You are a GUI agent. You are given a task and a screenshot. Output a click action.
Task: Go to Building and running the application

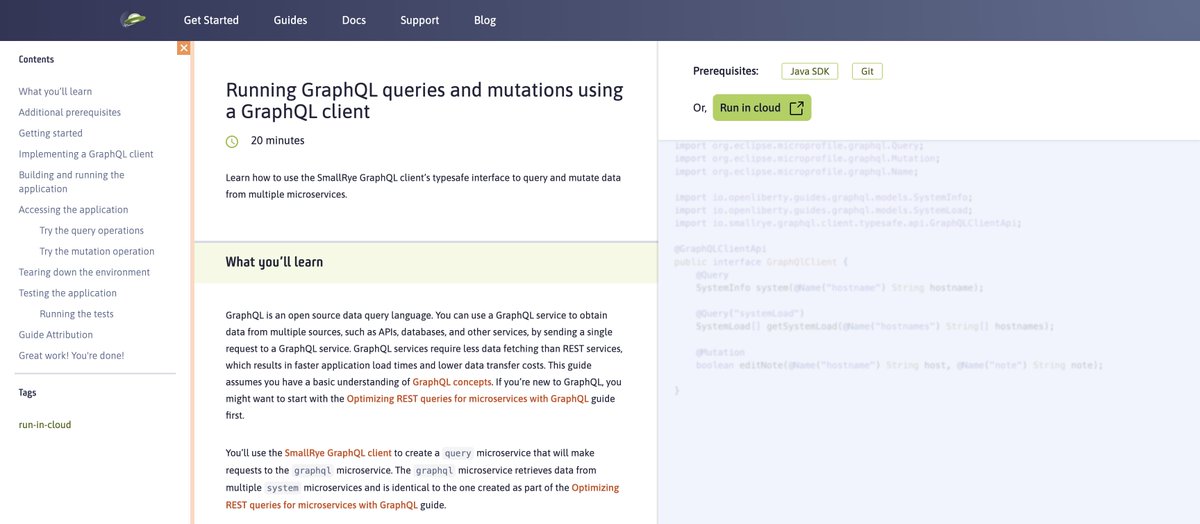72,181
